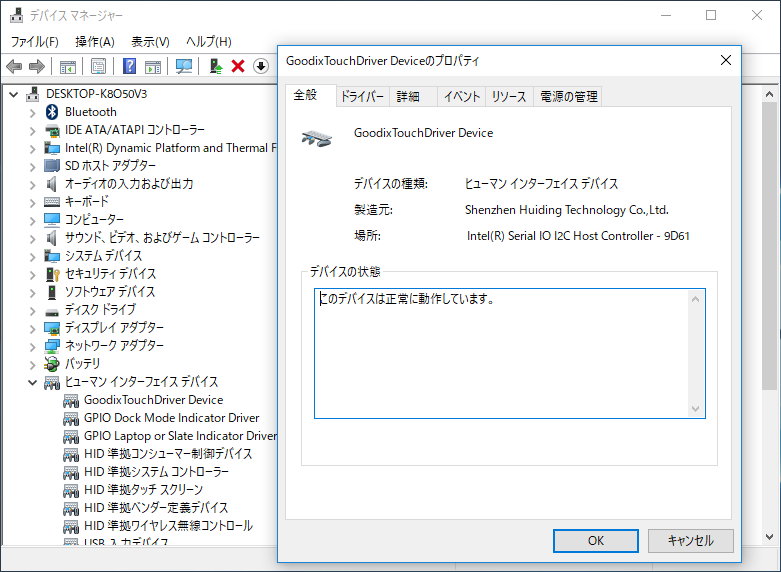Click the ディスプレイ アダプター icon
The width and height of the screenshot is (781, 572).
pyautogui.click(x=52, y=327)
